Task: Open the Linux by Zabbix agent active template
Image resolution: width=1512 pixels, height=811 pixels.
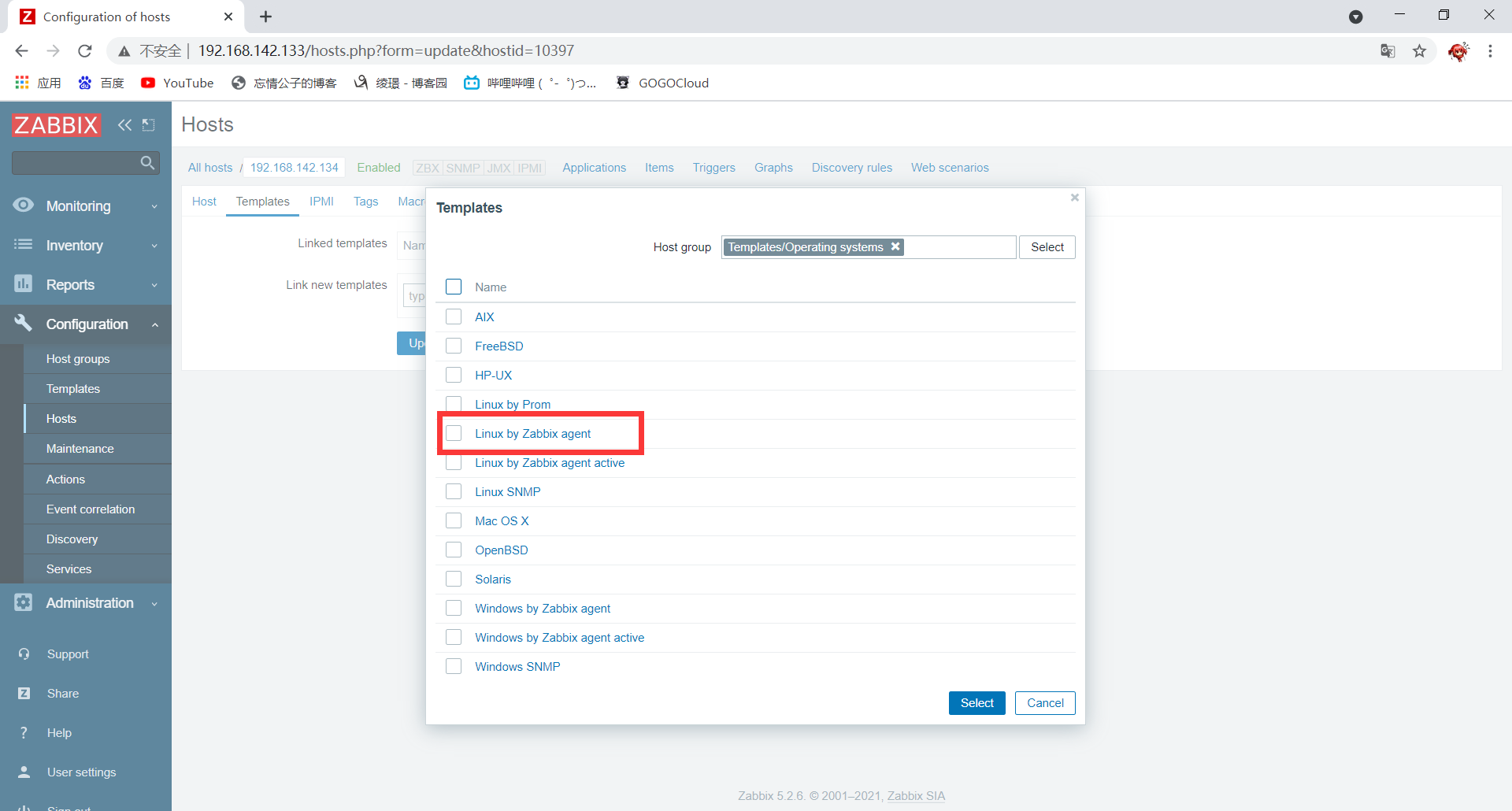Action: coord(550,462)
